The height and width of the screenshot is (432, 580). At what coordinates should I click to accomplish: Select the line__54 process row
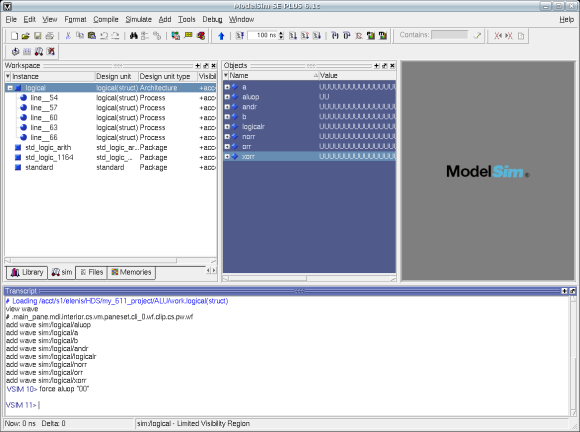[x=110, y=98]
